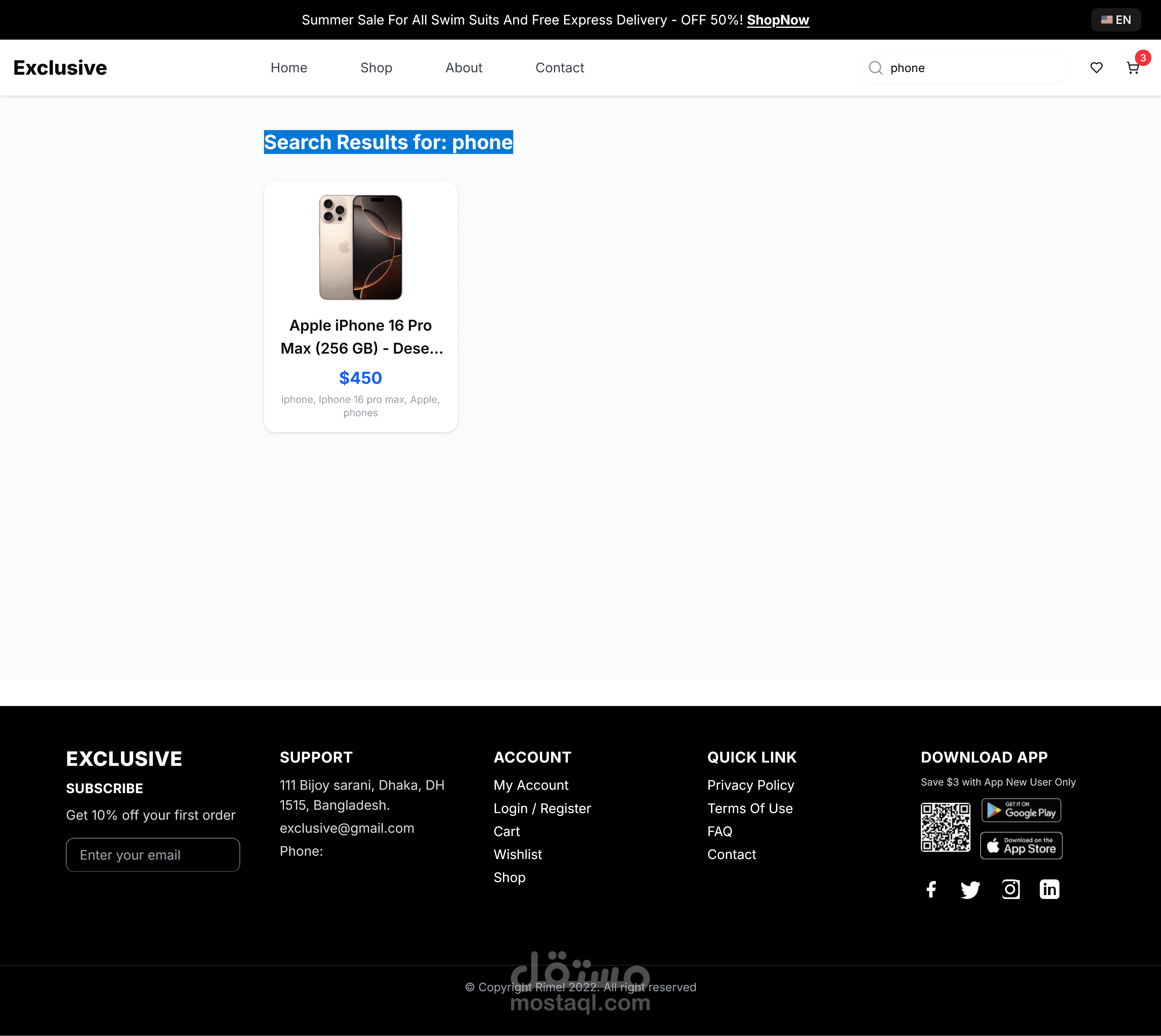Open the Instagram social icon

click(x=1010, y=889)
